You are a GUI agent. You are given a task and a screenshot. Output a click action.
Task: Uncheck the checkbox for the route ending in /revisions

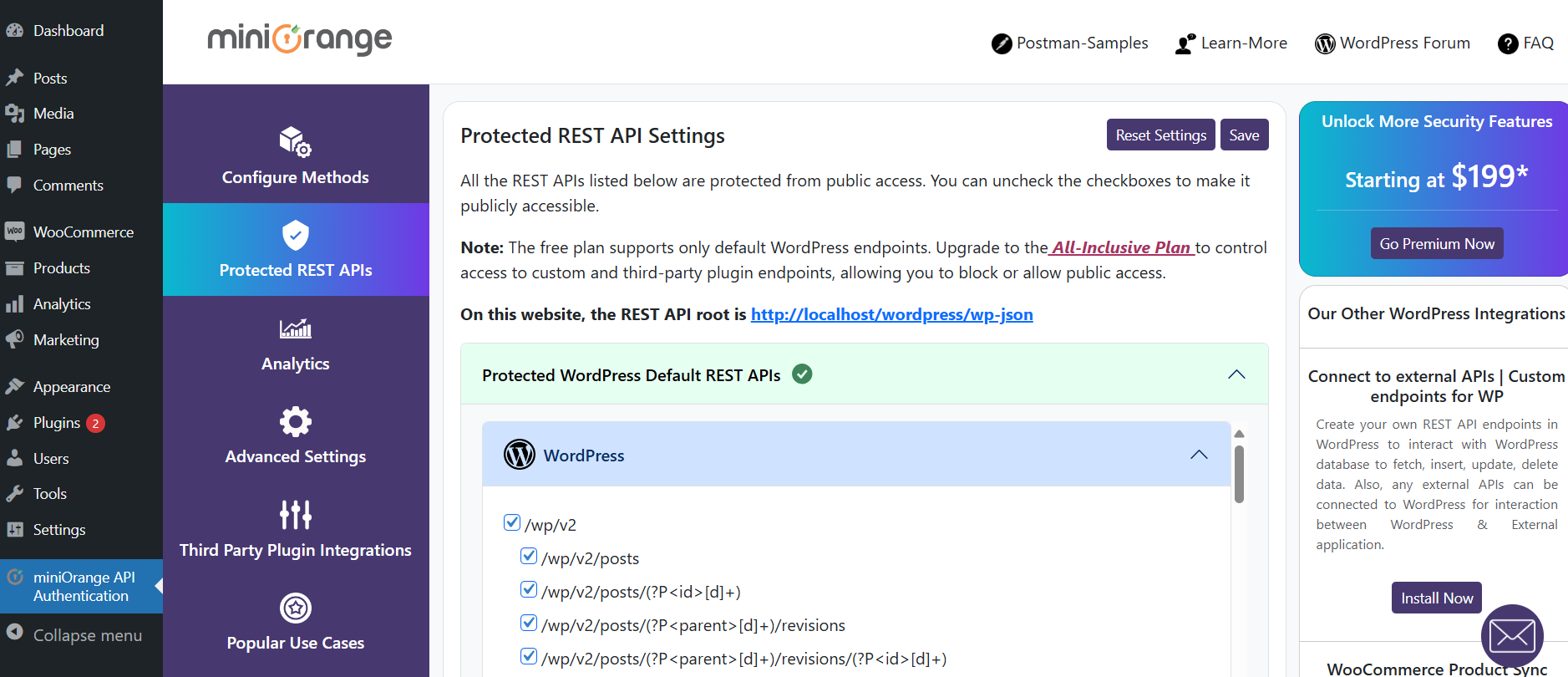pyautogui.click(x=529, y=623)
